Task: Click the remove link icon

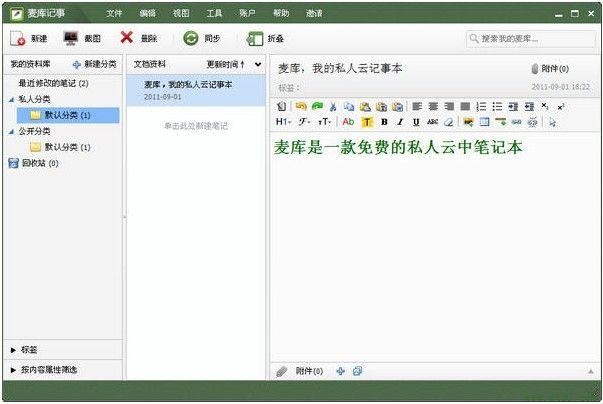Action: (532, 122)
